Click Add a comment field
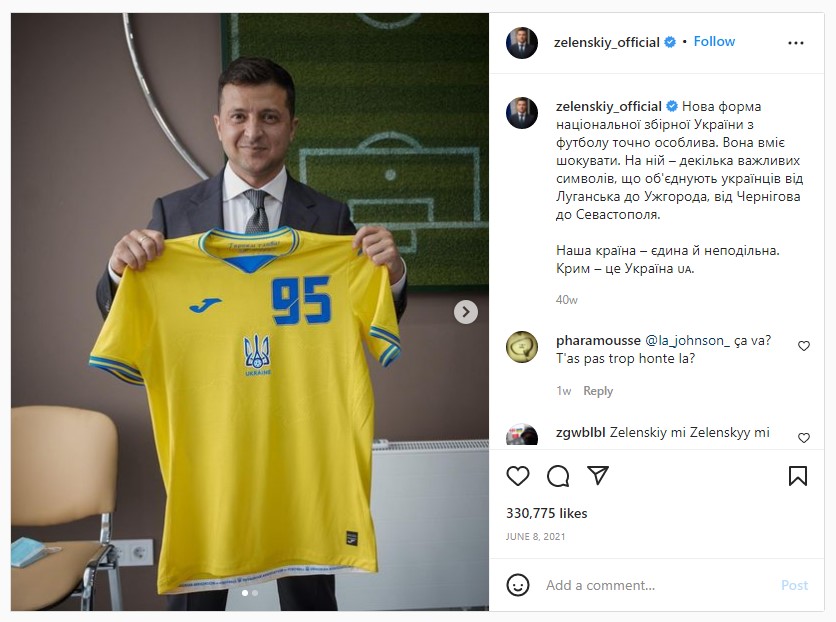 (x=656, y=585)
